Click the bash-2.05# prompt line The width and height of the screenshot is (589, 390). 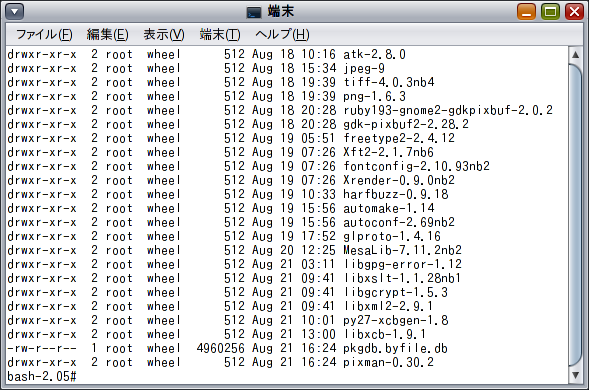coord(42,376)
